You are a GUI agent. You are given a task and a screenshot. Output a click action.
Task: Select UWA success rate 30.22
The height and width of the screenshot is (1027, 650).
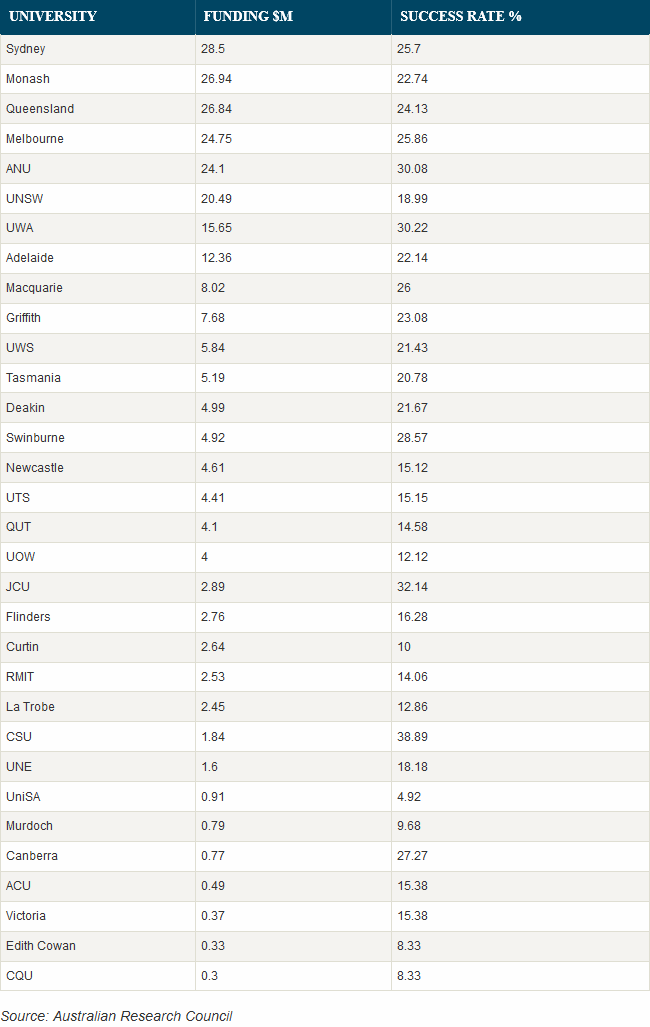click(x=412, y=228)
